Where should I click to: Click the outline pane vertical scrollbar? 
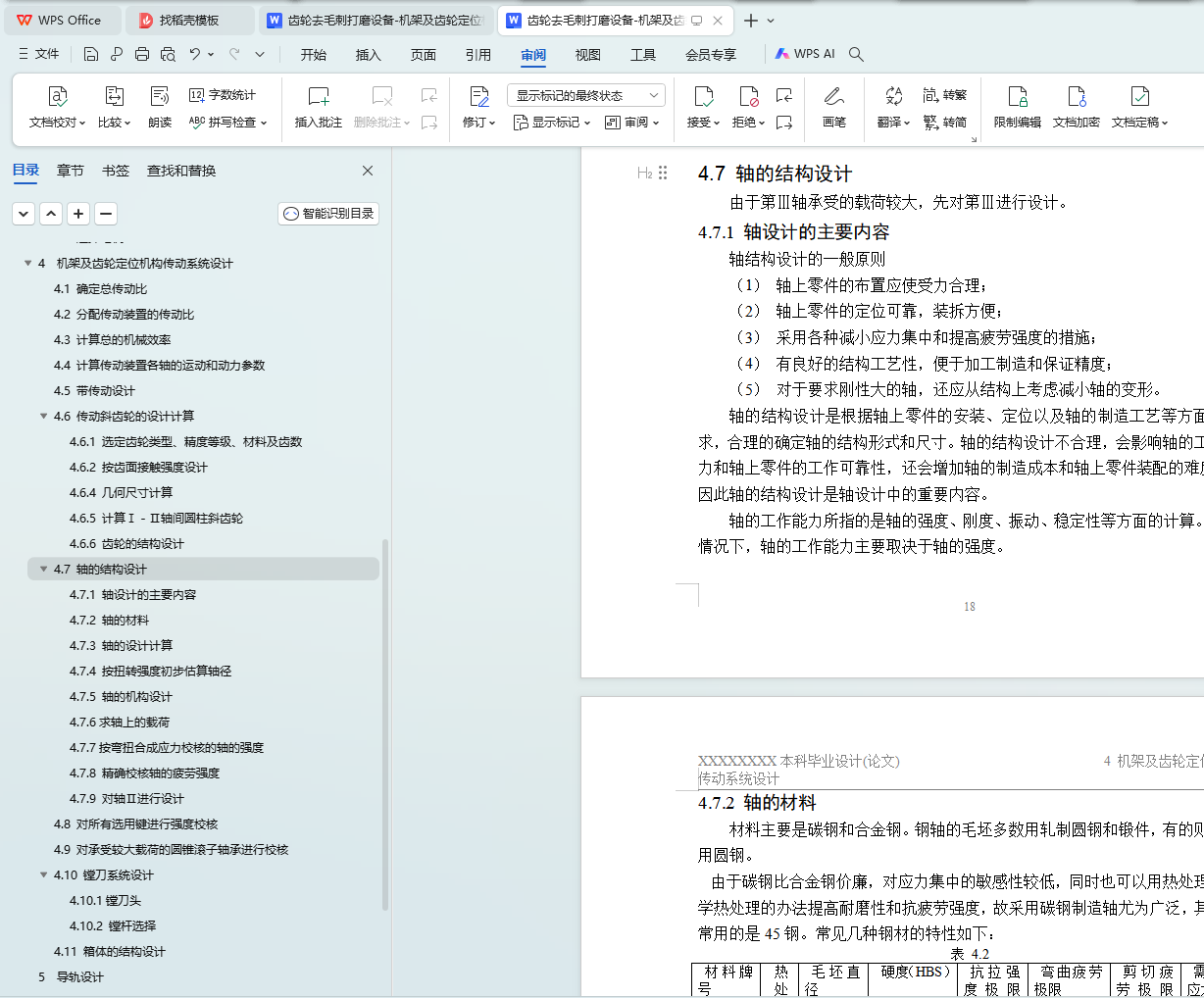tap(385, 725)
